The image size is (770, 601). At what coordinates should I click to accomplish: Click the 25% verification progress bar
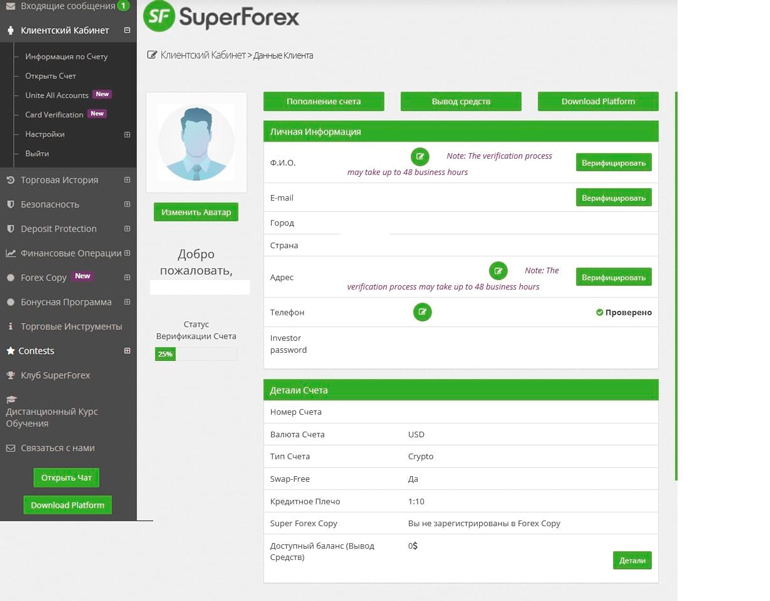point(196,354)
